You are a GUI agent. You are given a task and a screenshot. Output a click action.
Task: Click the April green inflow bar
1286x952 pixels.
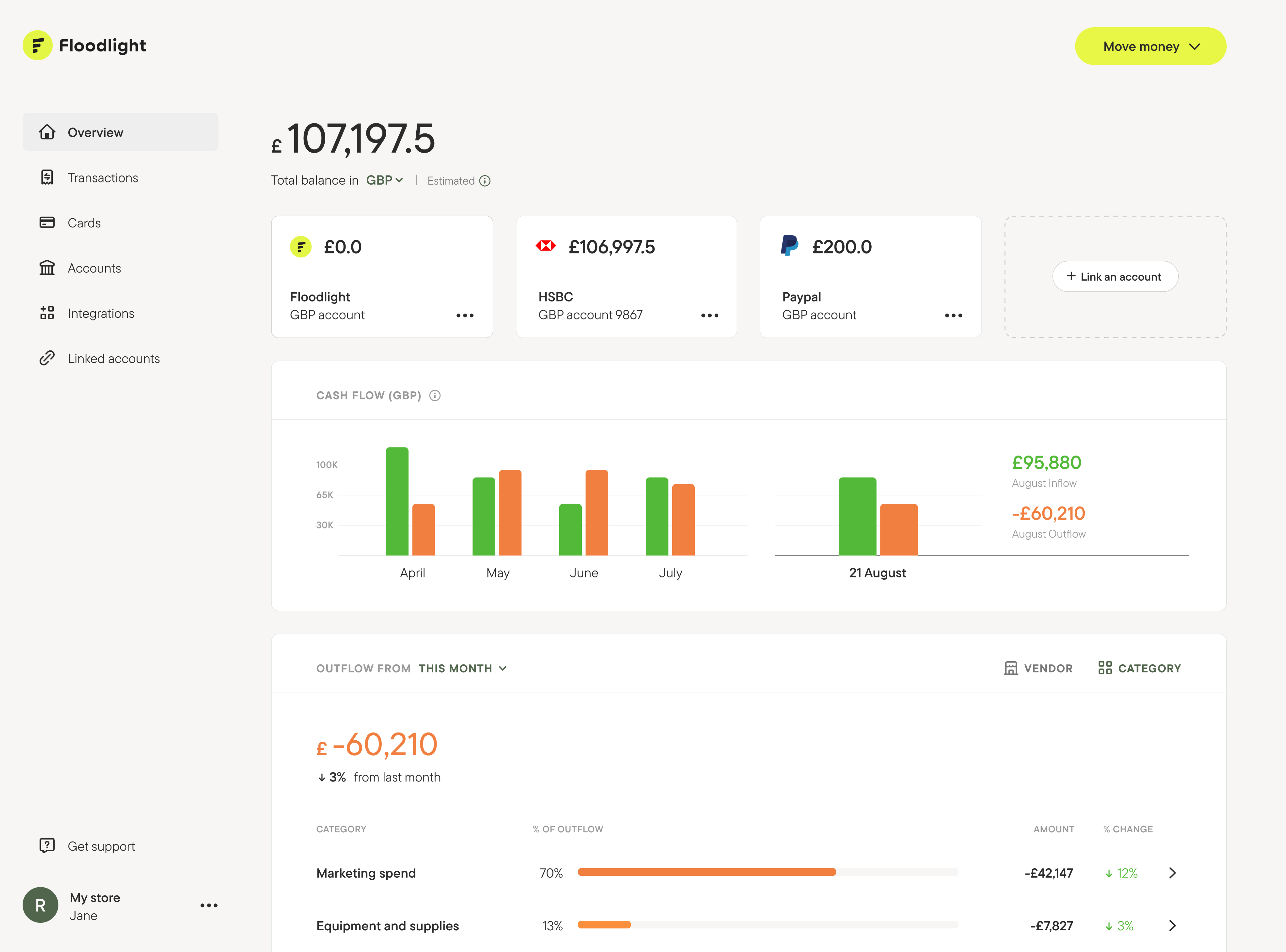coord(397,501)
